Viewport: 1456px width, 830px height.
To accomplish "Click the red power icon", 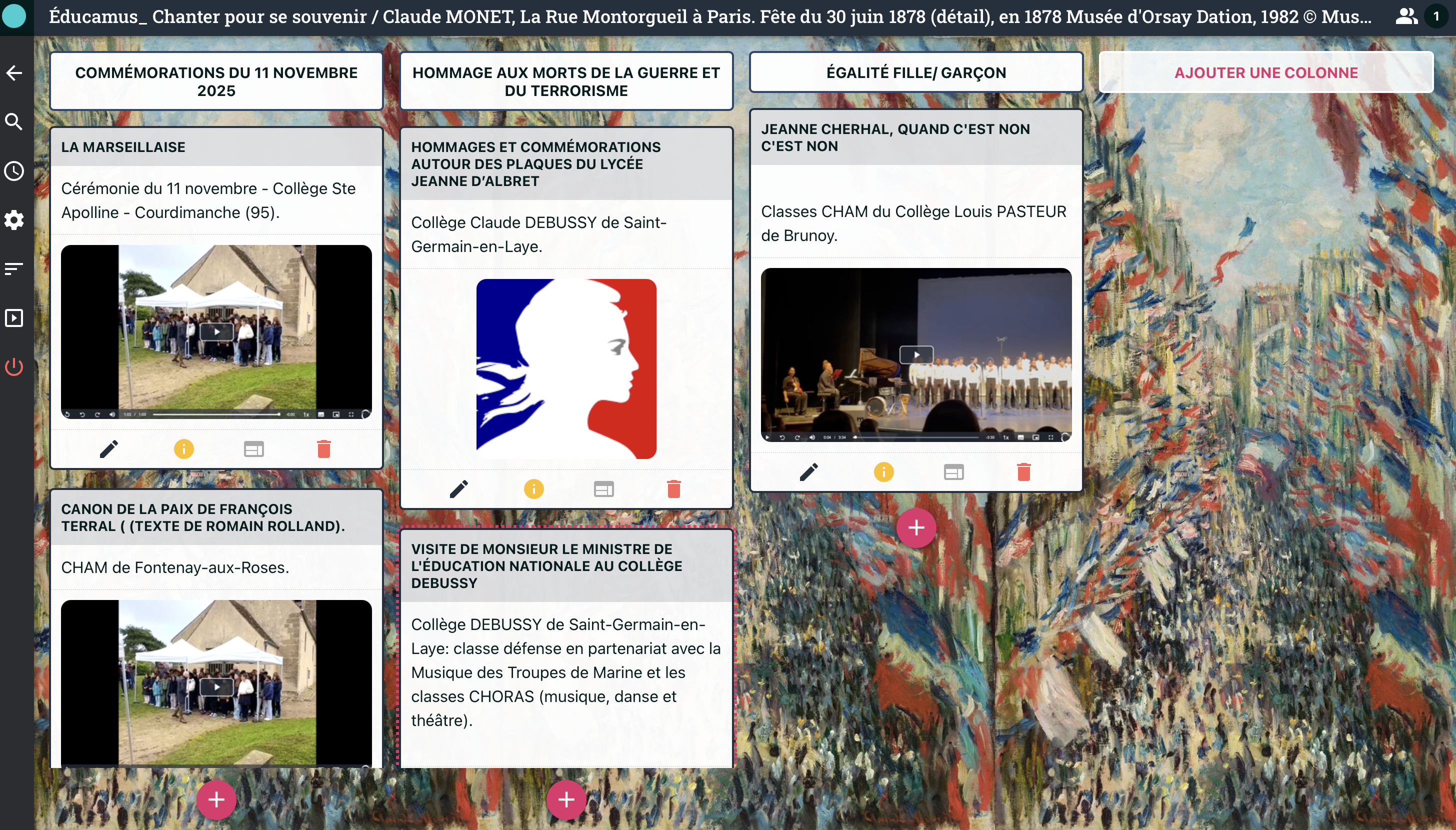I will click(14, 366).
